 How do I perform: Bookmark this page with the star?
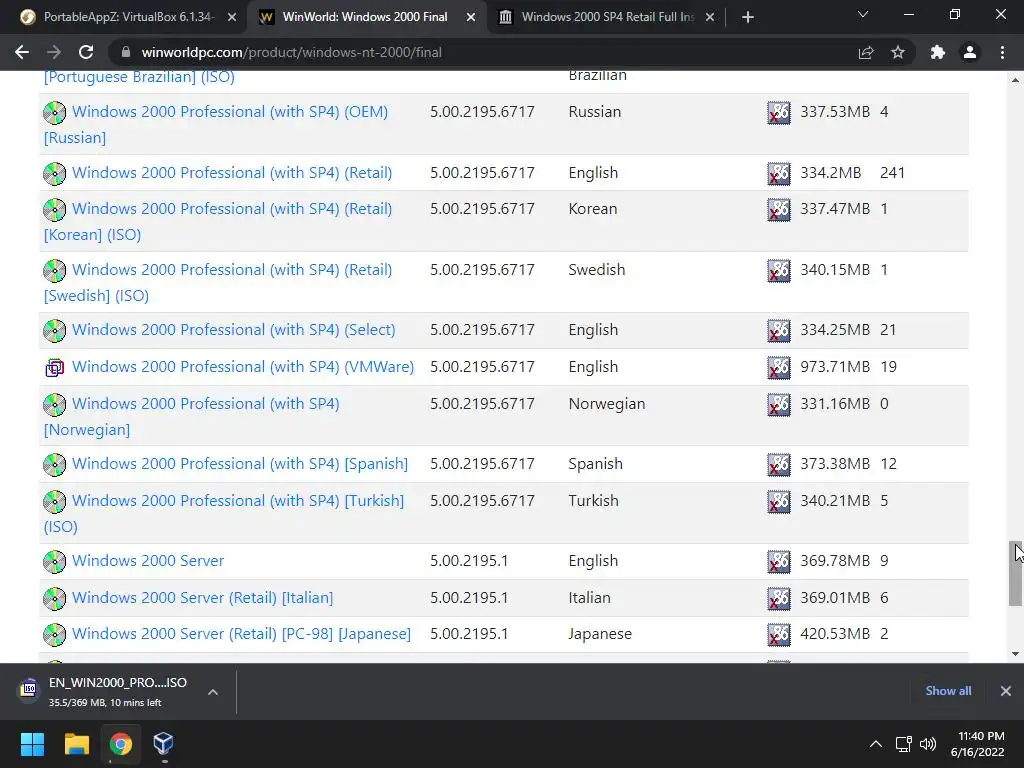[898, 52]
